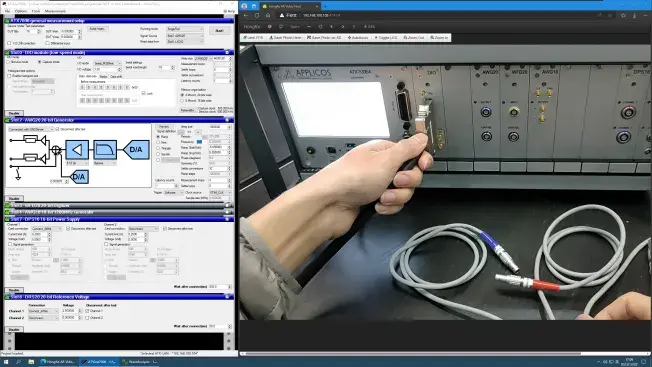Viewport: 652px width, 367px height.
Task: Click the browser Favorites star icon
Action: (x=623, y=15)
